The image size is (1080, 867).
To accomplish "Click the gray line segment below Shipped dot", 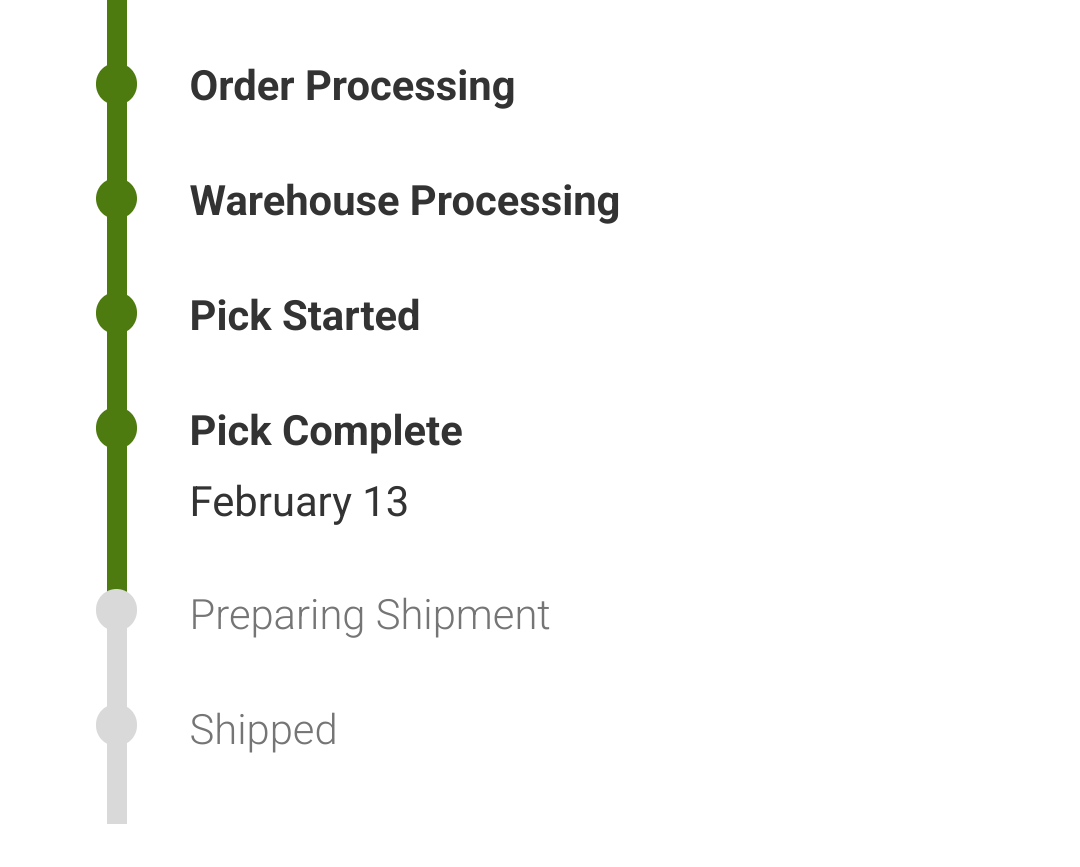I will pos(116,784).
